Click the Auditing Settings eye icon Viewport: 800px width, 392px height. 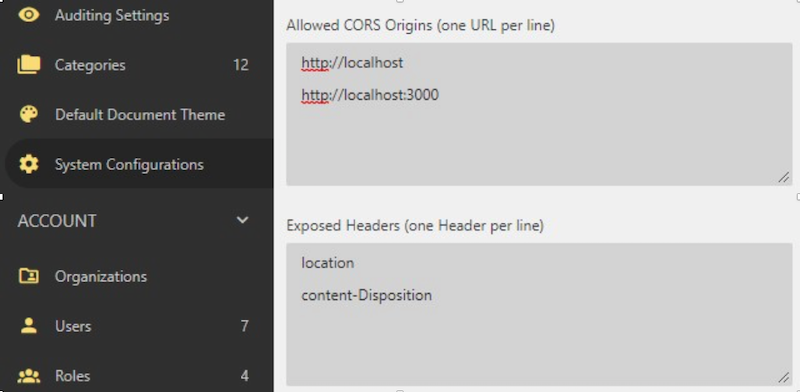[x=29, y=14]
